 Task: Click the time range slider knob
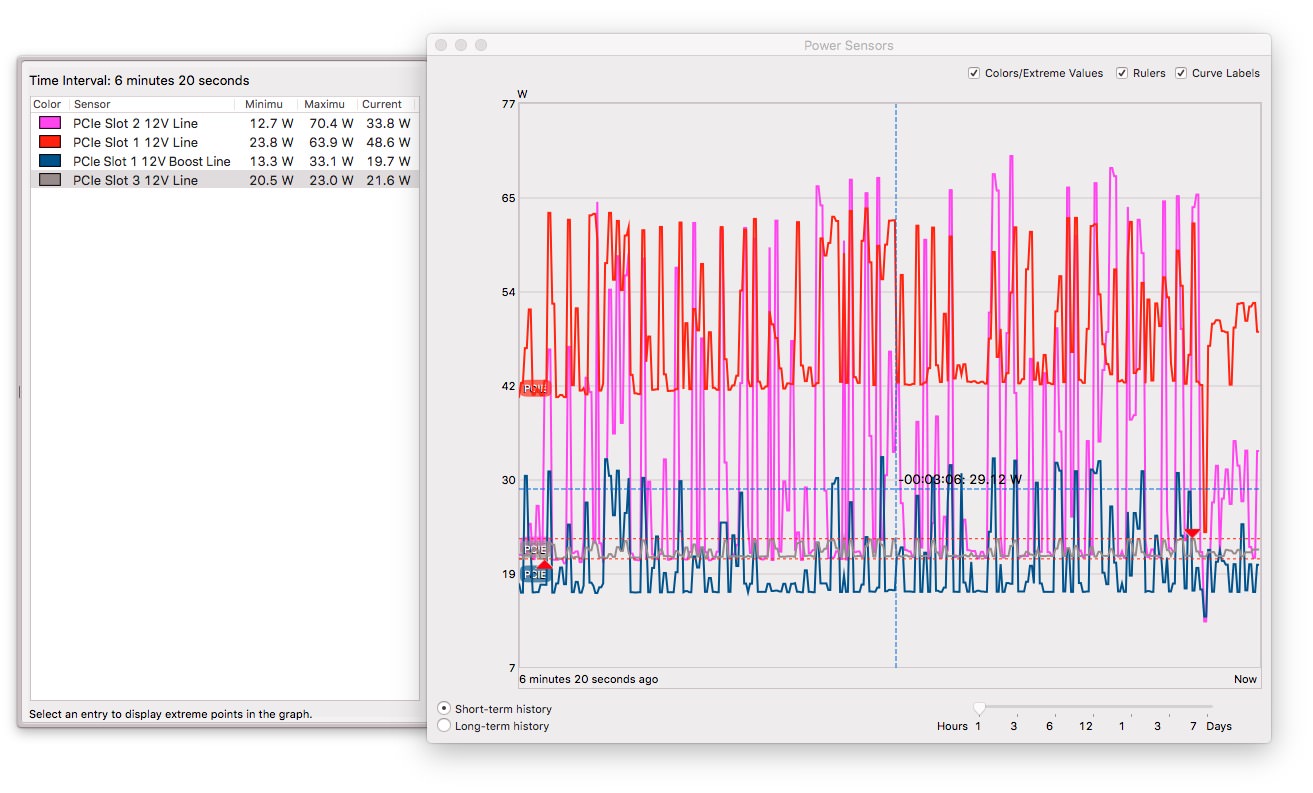click(x=979, y=708)
